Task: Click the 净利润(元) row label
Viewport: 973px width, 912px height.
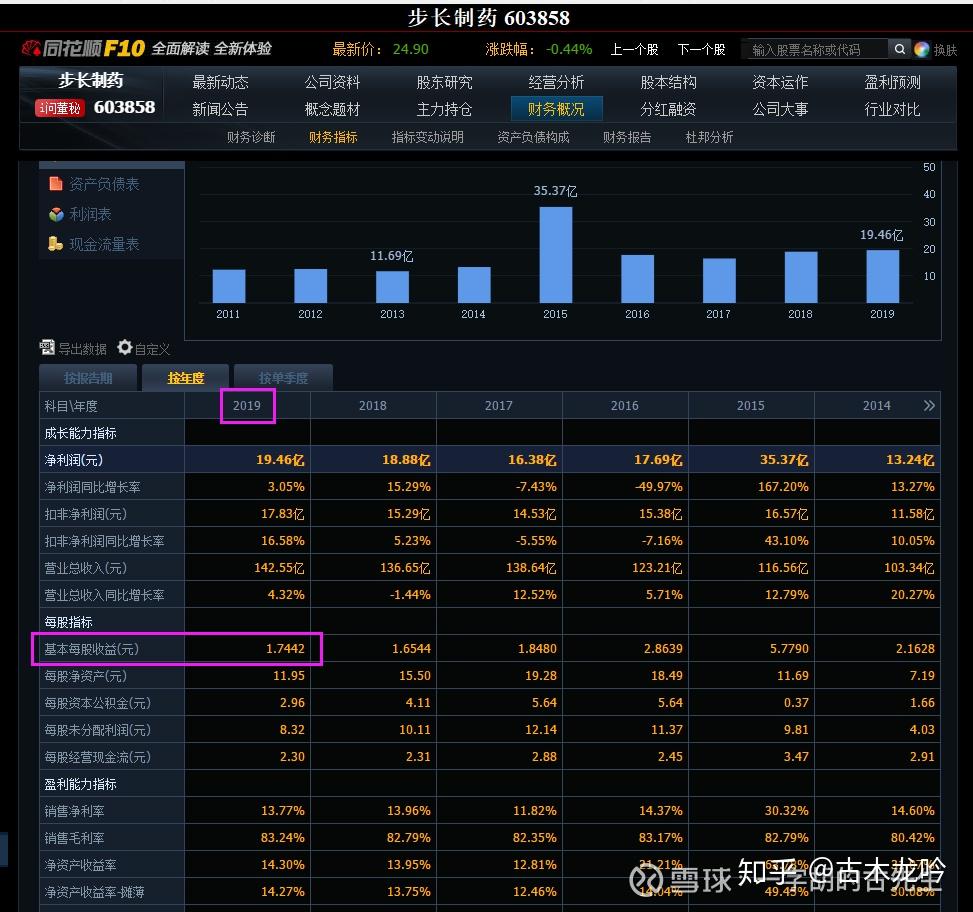Action: (x=73, y=460)
